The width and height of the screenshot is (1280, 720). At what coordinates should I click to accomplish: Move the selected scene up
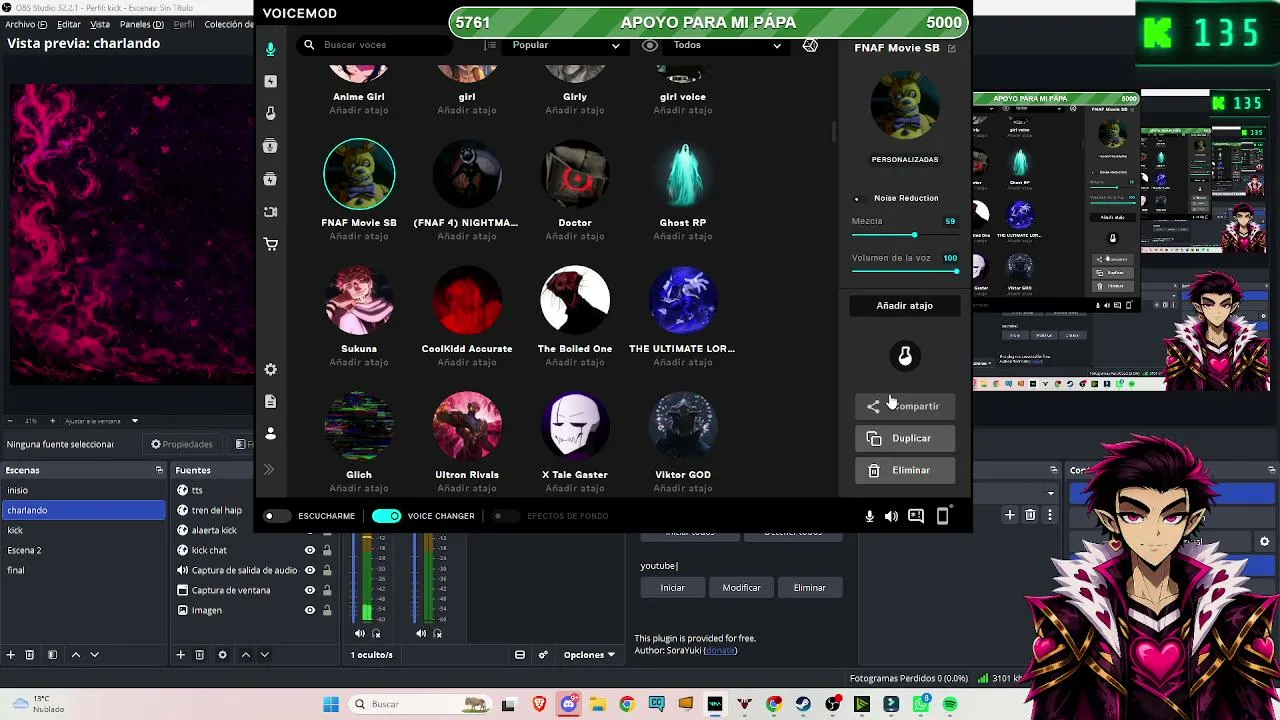click(75, 655)
